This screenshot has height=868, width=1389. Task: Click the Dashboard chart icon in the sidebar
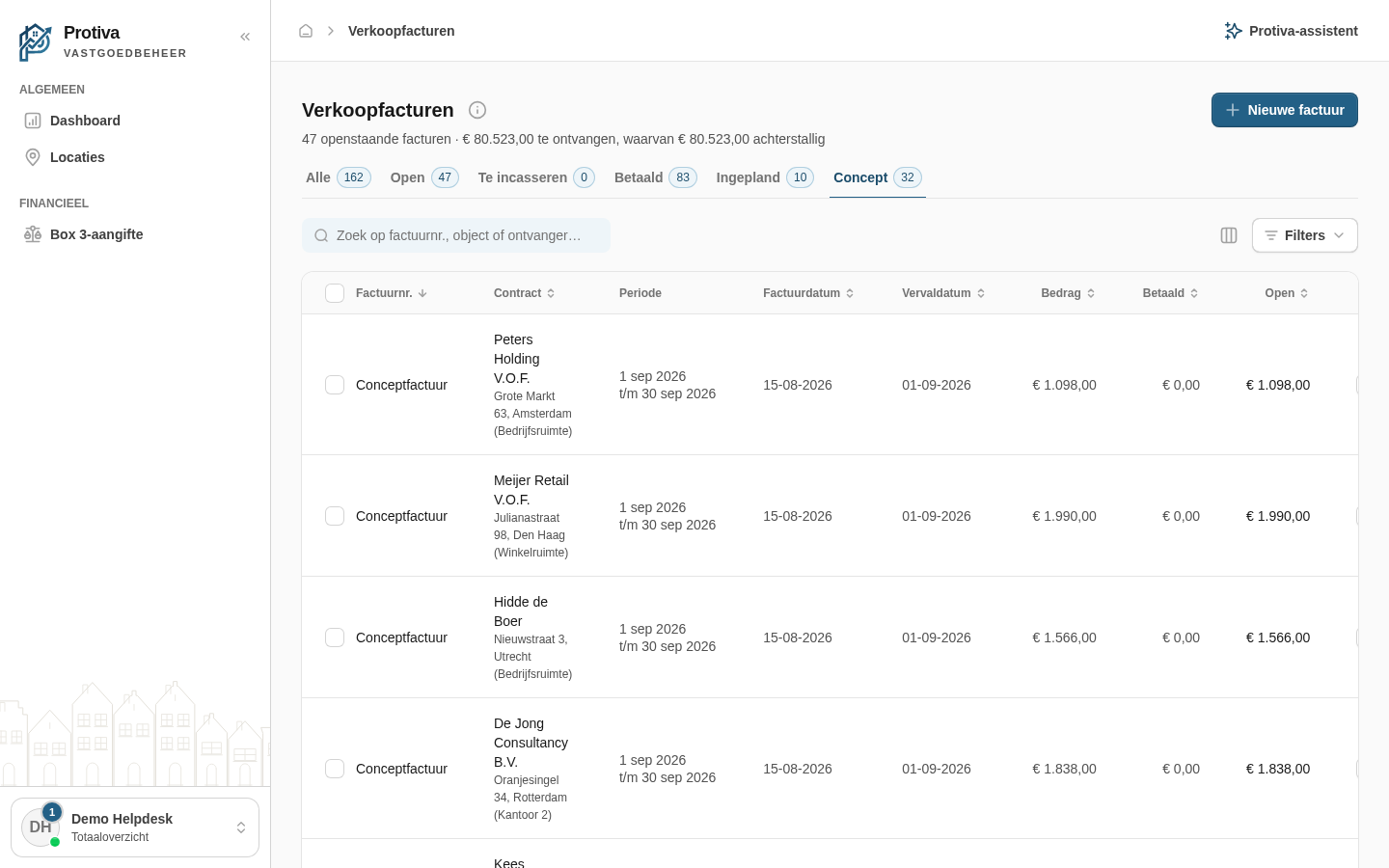tap(33, 121)
